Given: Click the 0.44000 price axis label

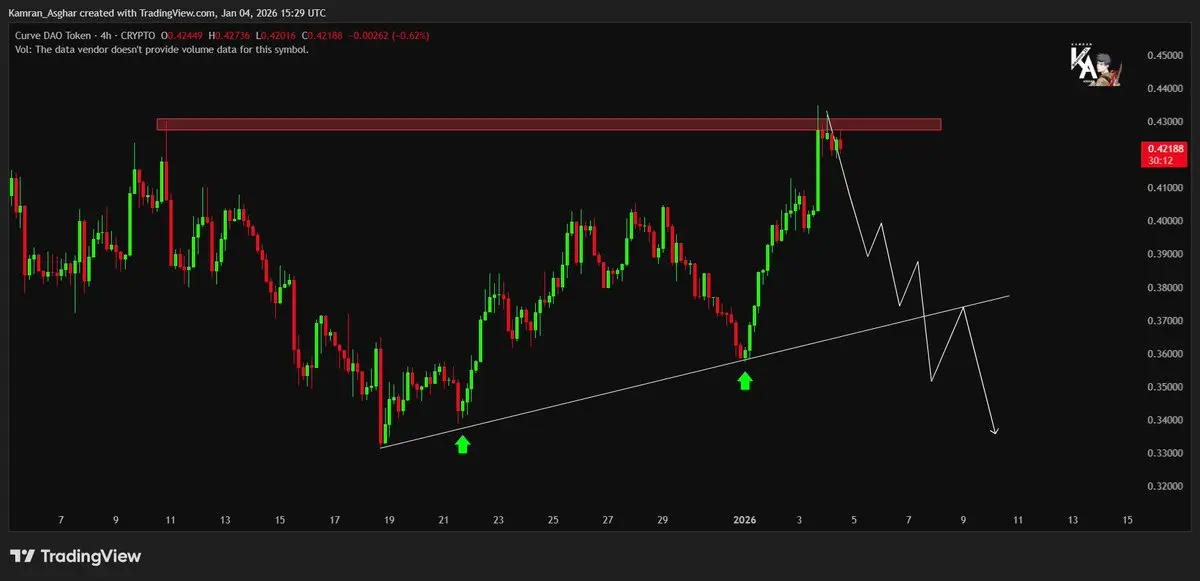Looking at the screenshot, I should [x=1165, y=89].
